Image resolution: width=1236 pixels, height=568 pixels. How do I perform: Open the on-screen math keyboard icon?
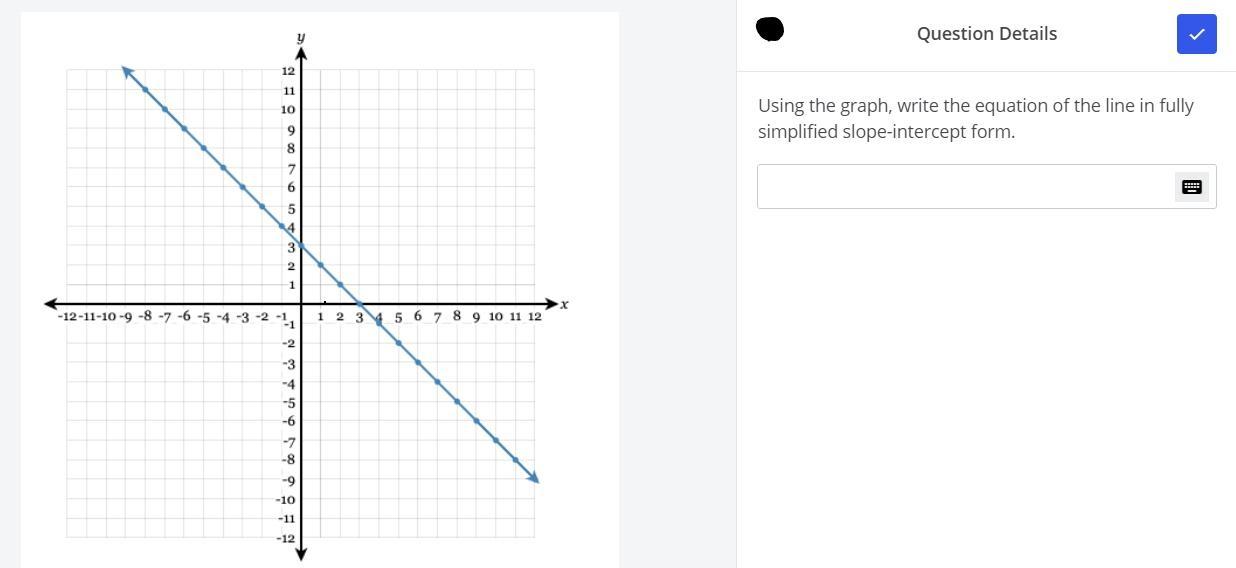pyautogui.click(x=1191, y=187)
